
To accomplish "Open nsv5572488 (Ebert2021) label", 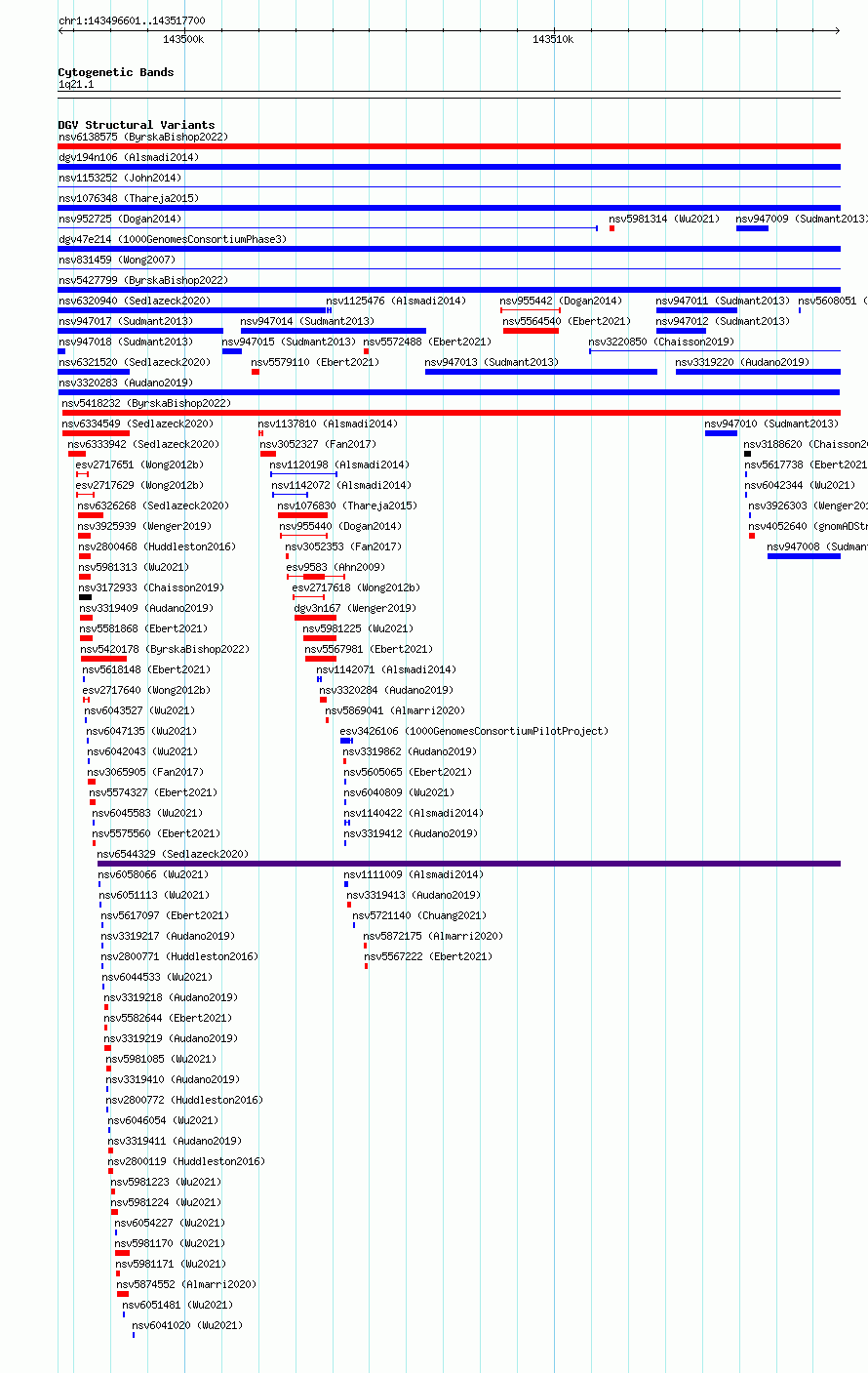I will coord(428,342).
